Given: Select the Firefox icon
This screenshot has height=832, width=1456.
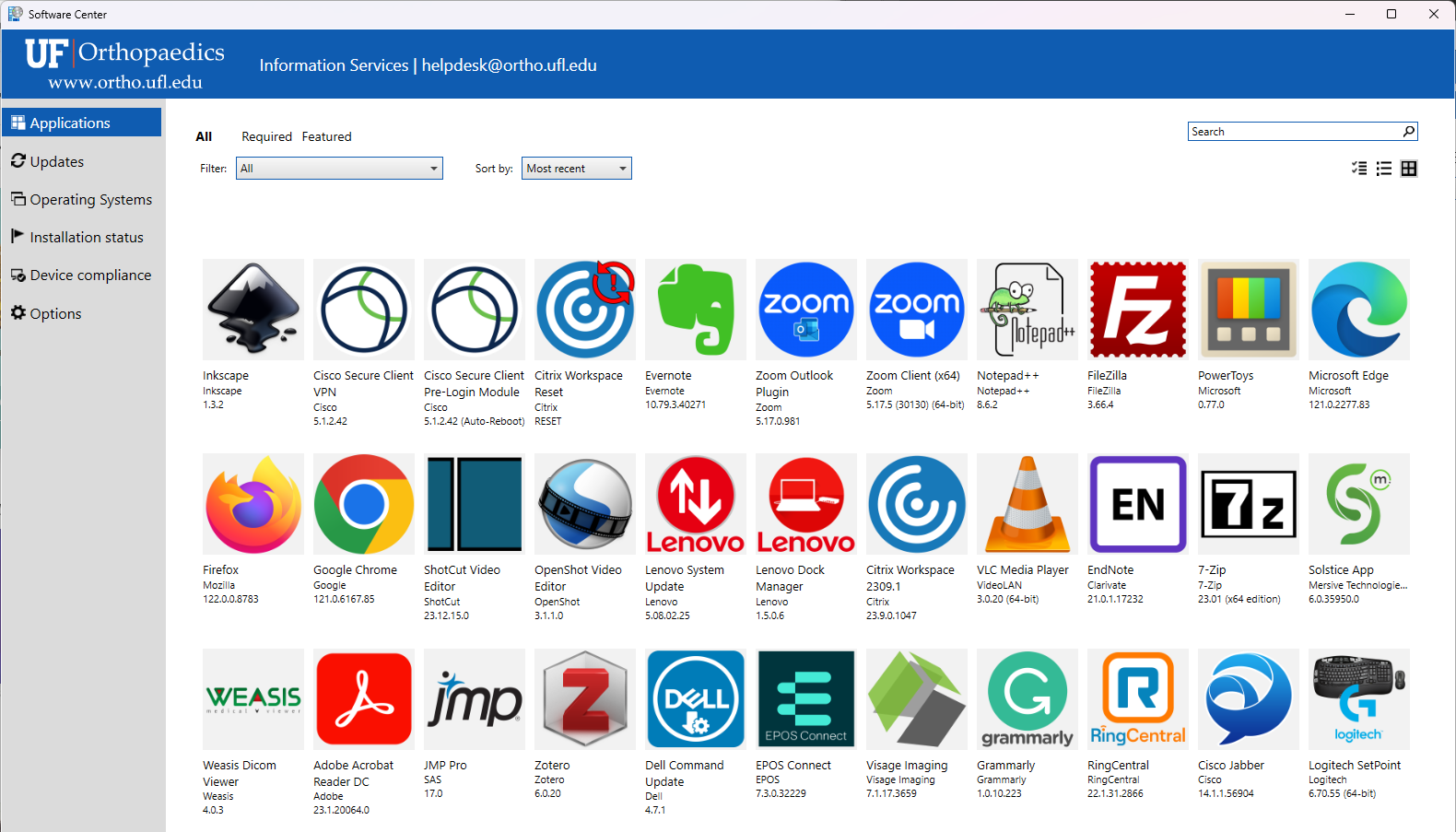Looking at the screenshot, I should 253,504.
